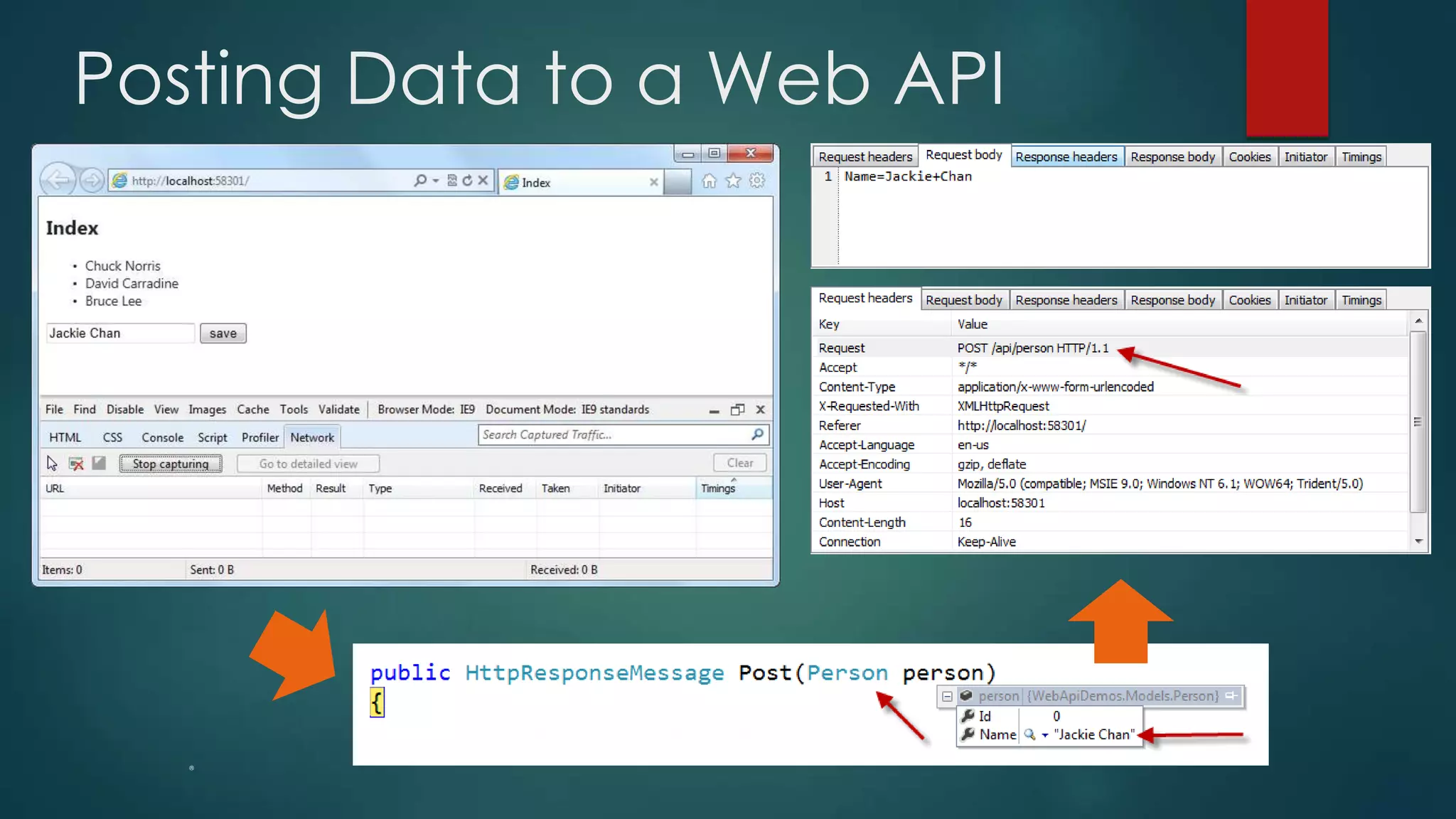The height and width of the screenshot is (819, 1456).
Task: Select the Network tab
Action: coord(312,437)
